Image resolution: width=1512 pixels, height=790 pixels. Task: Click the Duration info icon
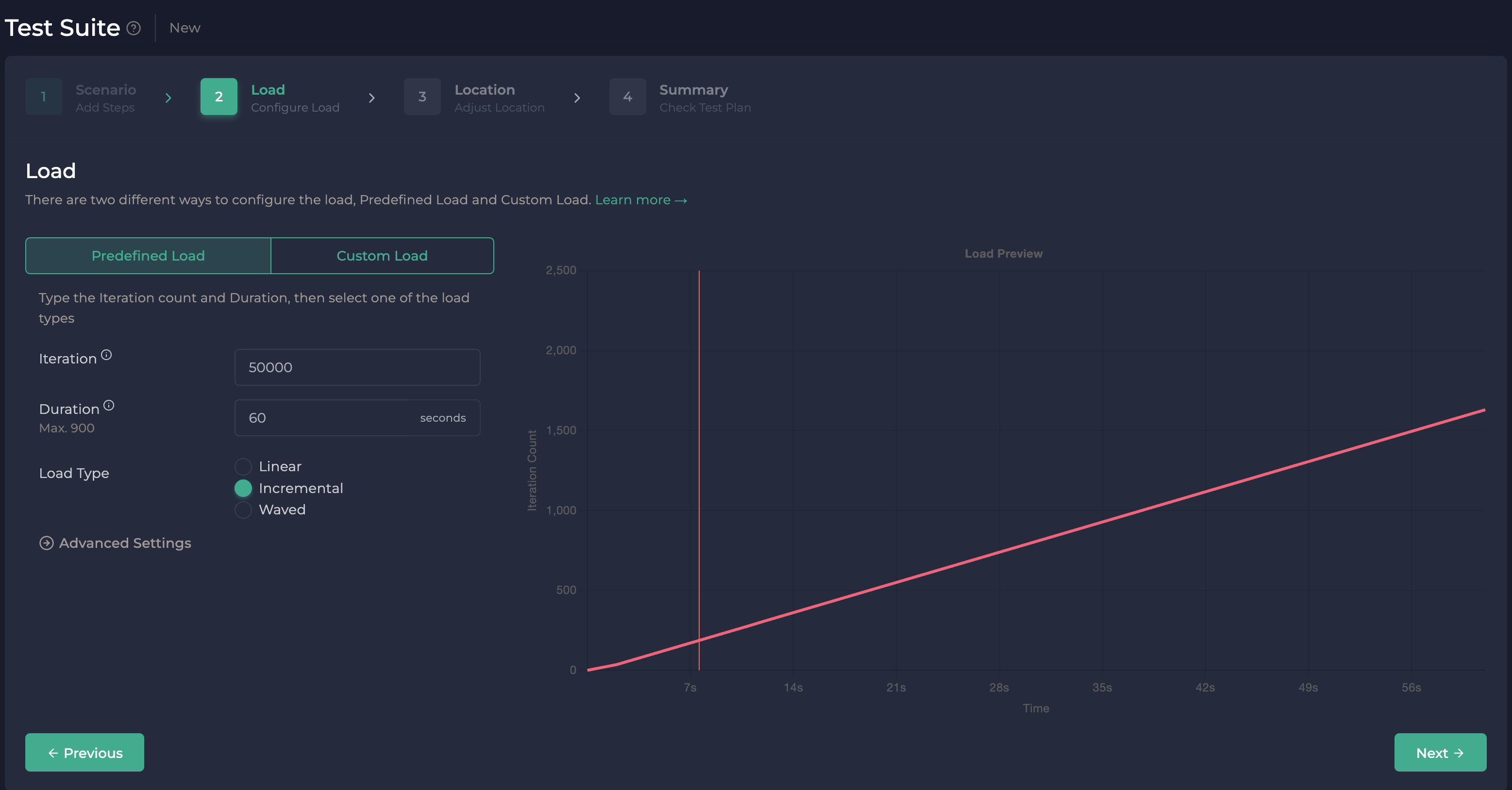point(109,405)
